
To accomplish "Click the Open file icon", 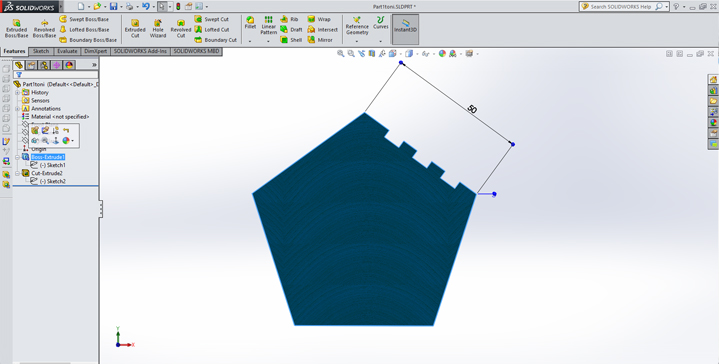I will click(x=97, y=6).
